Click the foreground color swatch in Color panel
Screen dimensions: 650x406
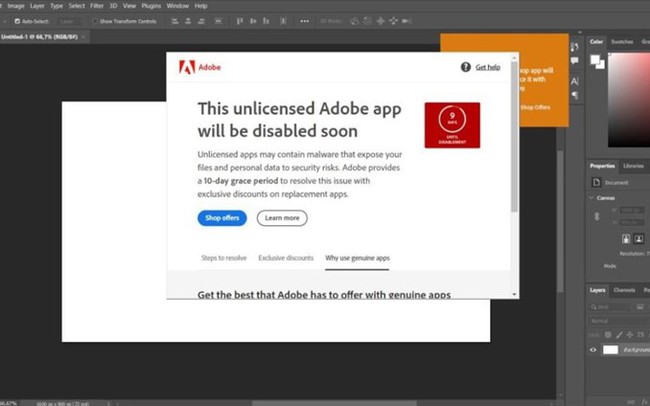(595, 60)
